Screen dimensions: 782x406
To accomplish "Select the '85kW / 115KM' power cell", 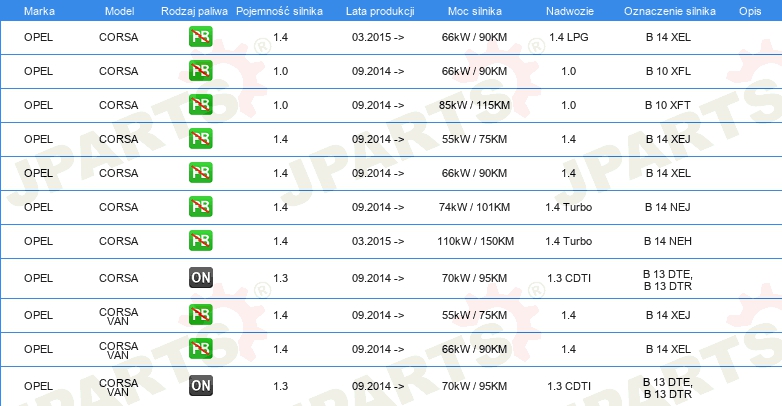I will pyautogui.click(x=474, y=105).
